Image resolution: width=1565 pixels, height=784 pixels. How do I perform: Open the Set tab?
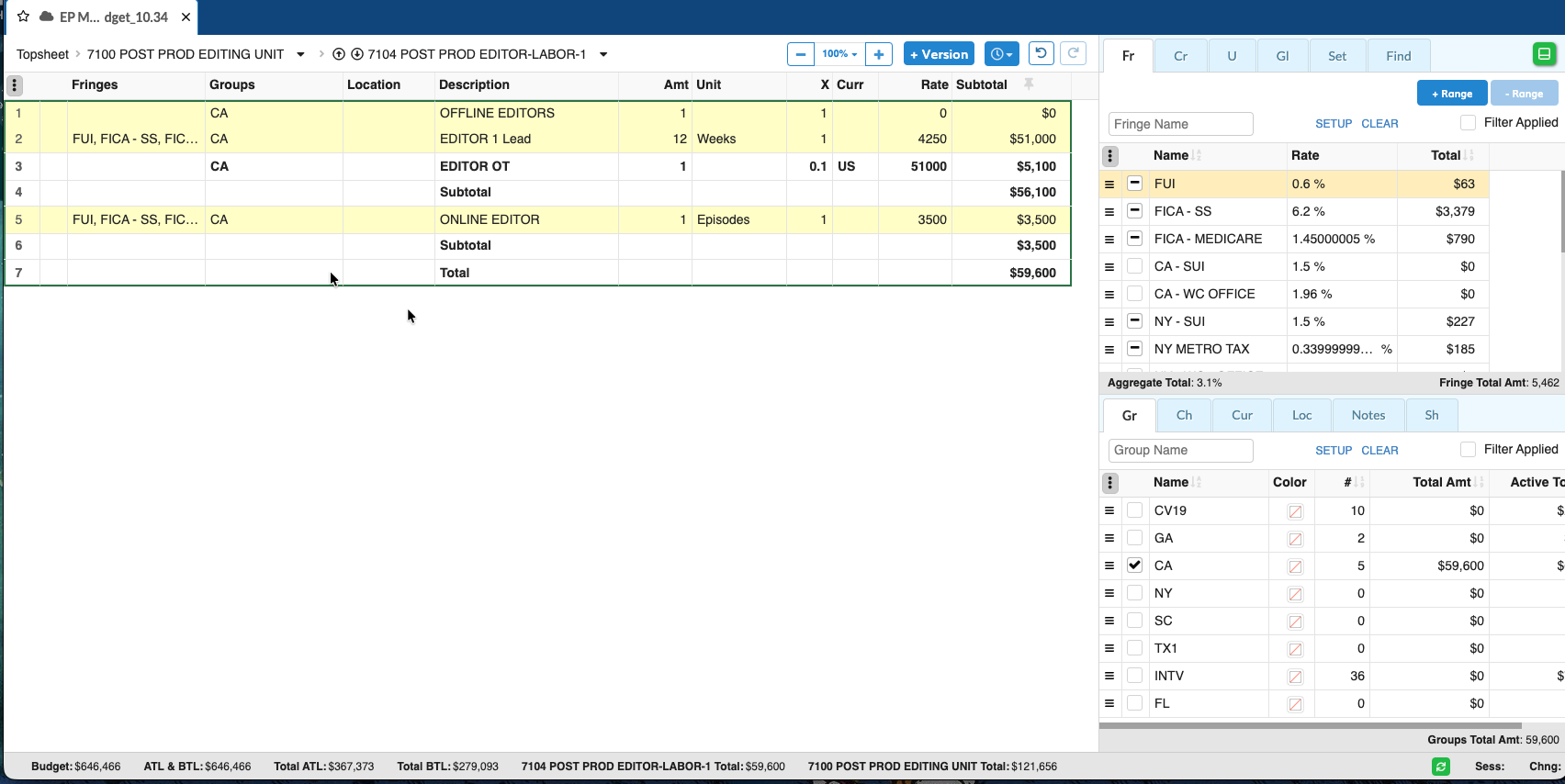pos(1337,56)
